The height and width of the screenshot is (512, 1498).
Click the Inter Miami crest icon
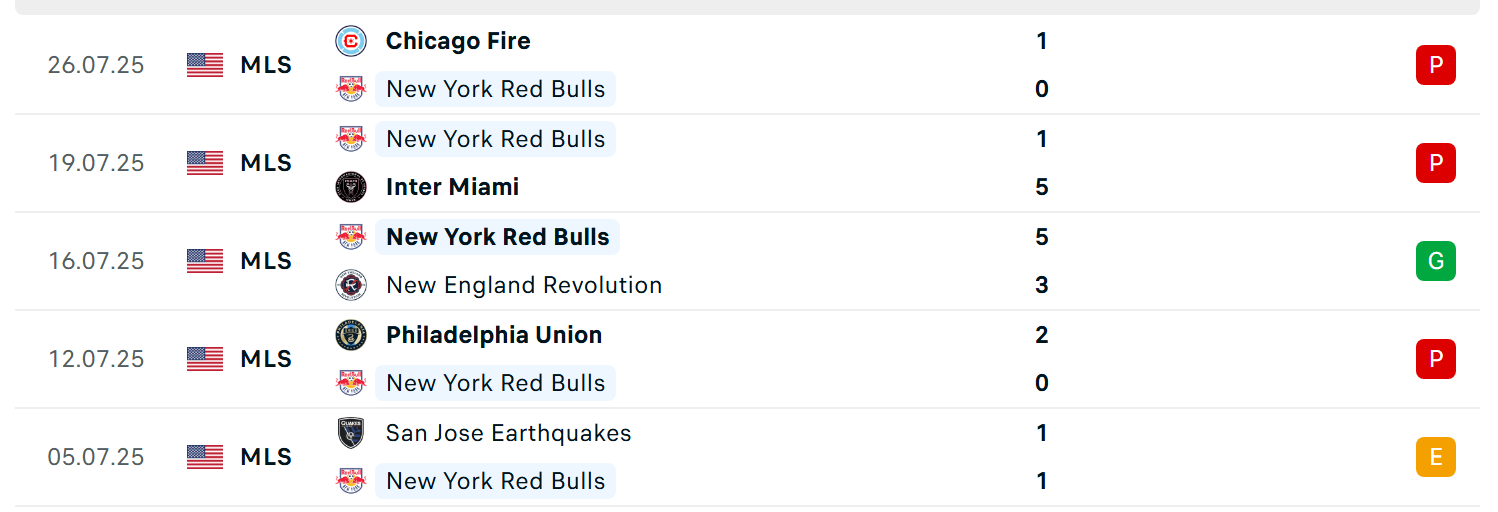pos(351,187)
